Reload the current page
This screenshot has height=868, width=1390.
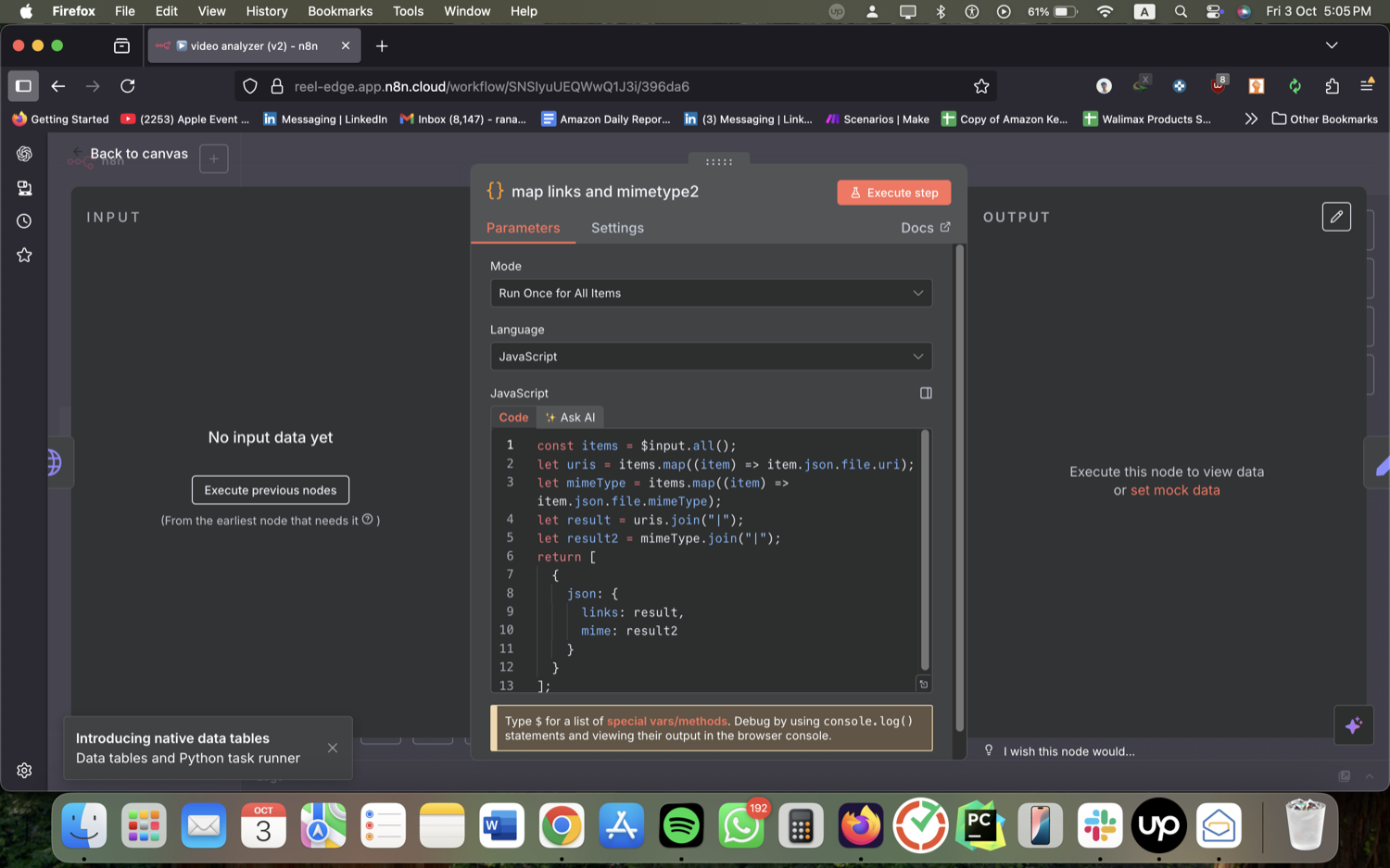pos(128,86)
